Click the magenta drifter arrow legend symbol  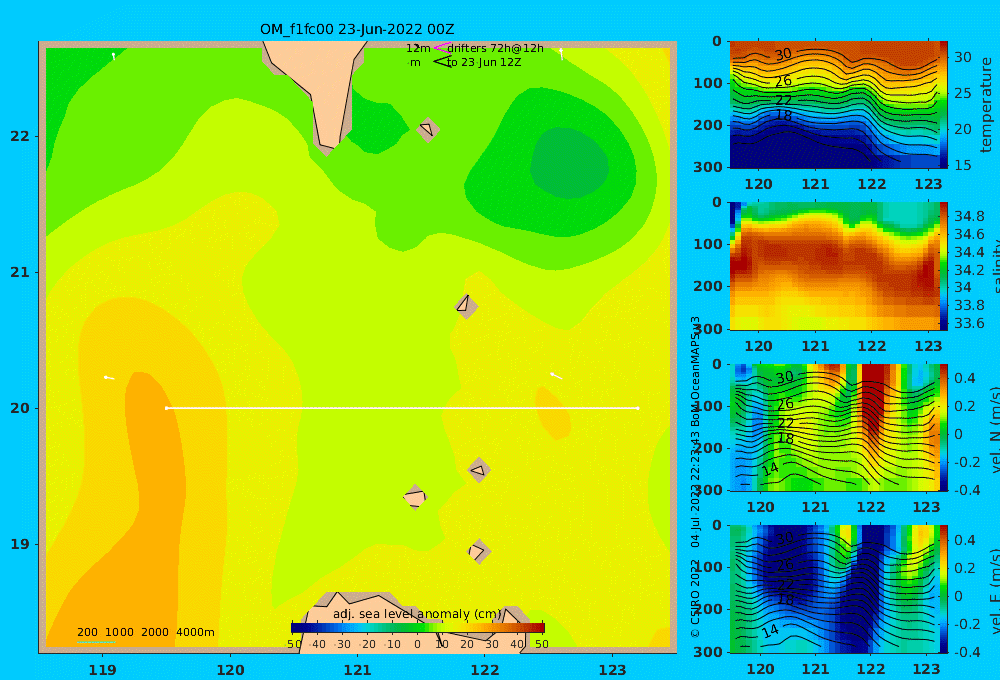(x=441, y=48)
